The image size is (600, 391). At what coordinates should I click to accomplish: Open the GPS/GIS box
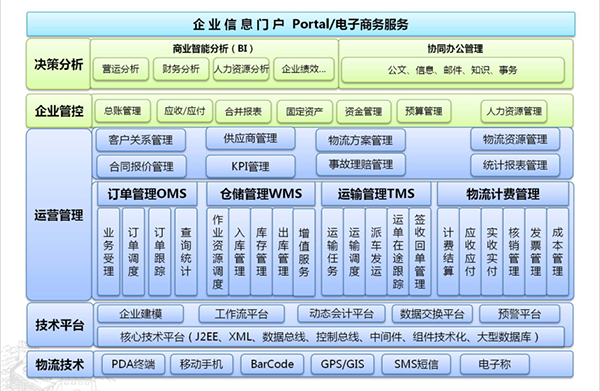point(342,364)
